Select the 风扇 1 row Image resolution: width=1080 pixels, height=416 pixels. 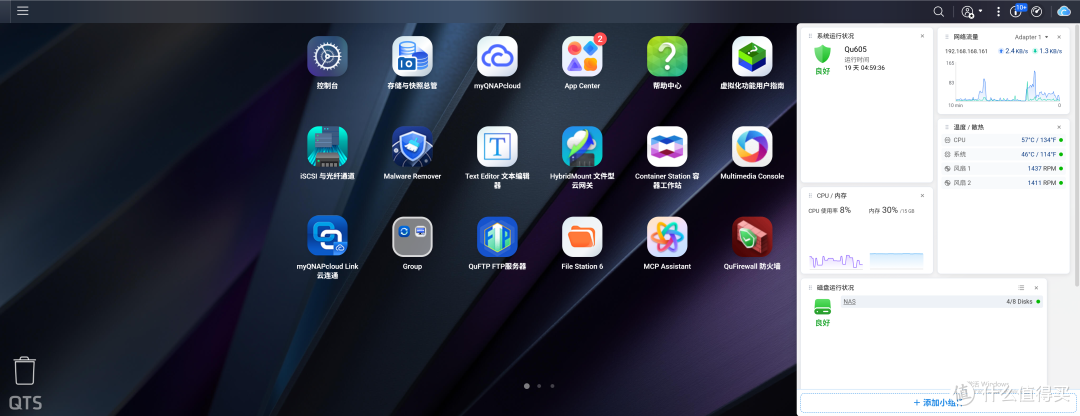pos(1005,168)
